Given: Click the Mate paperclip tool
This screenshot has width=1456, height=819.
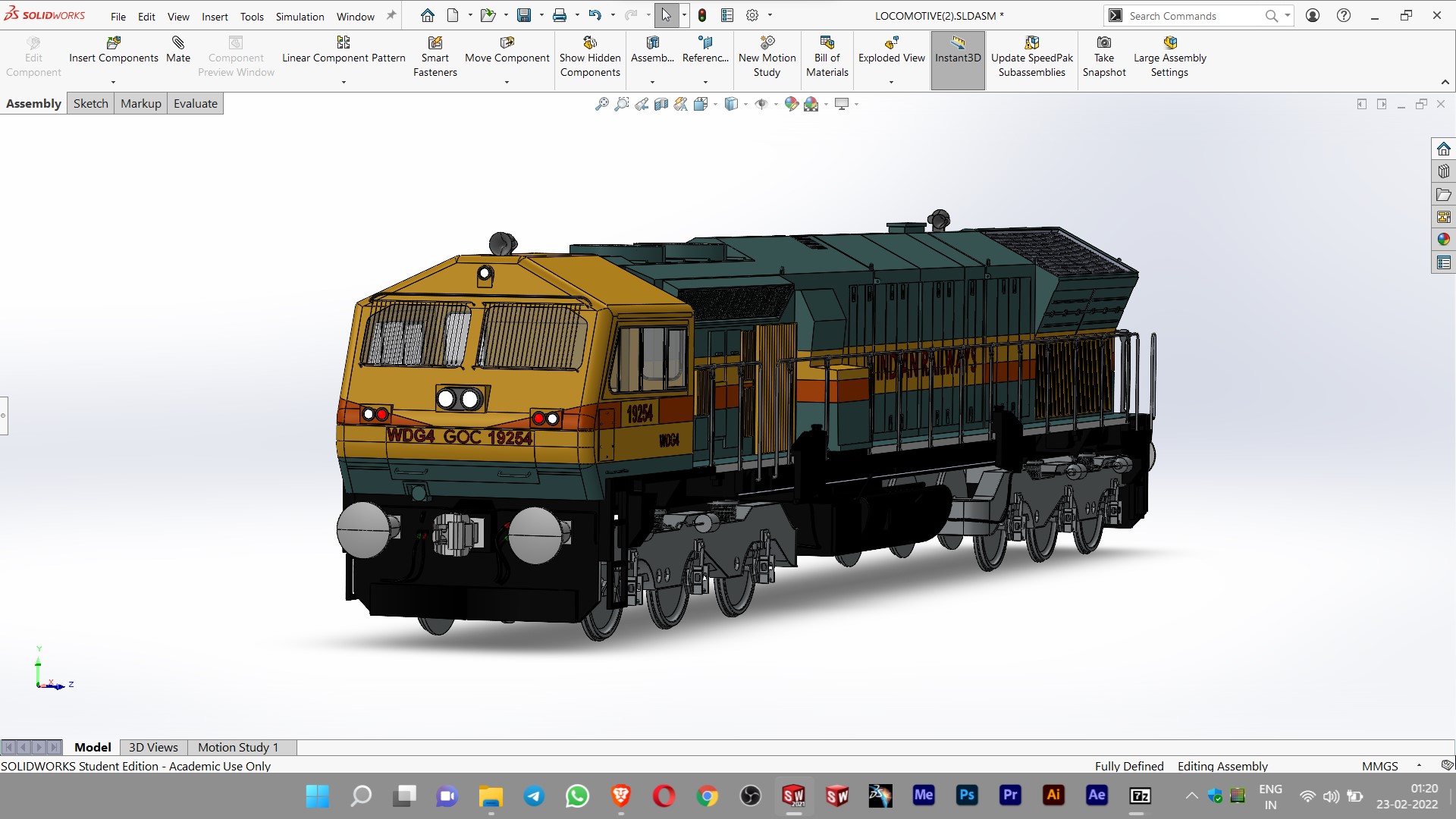Looking at the screenshot, I should click(x=178, y=50).
